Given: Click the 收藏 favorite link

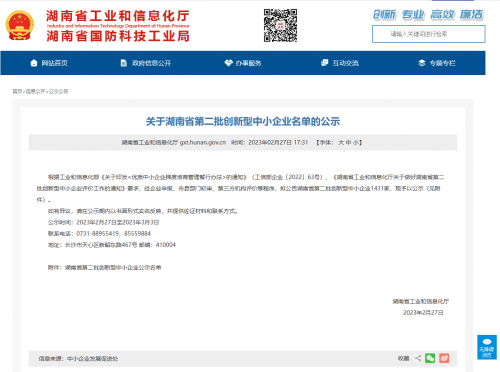Looking at the screenshot, I should [x=403, y=358].
